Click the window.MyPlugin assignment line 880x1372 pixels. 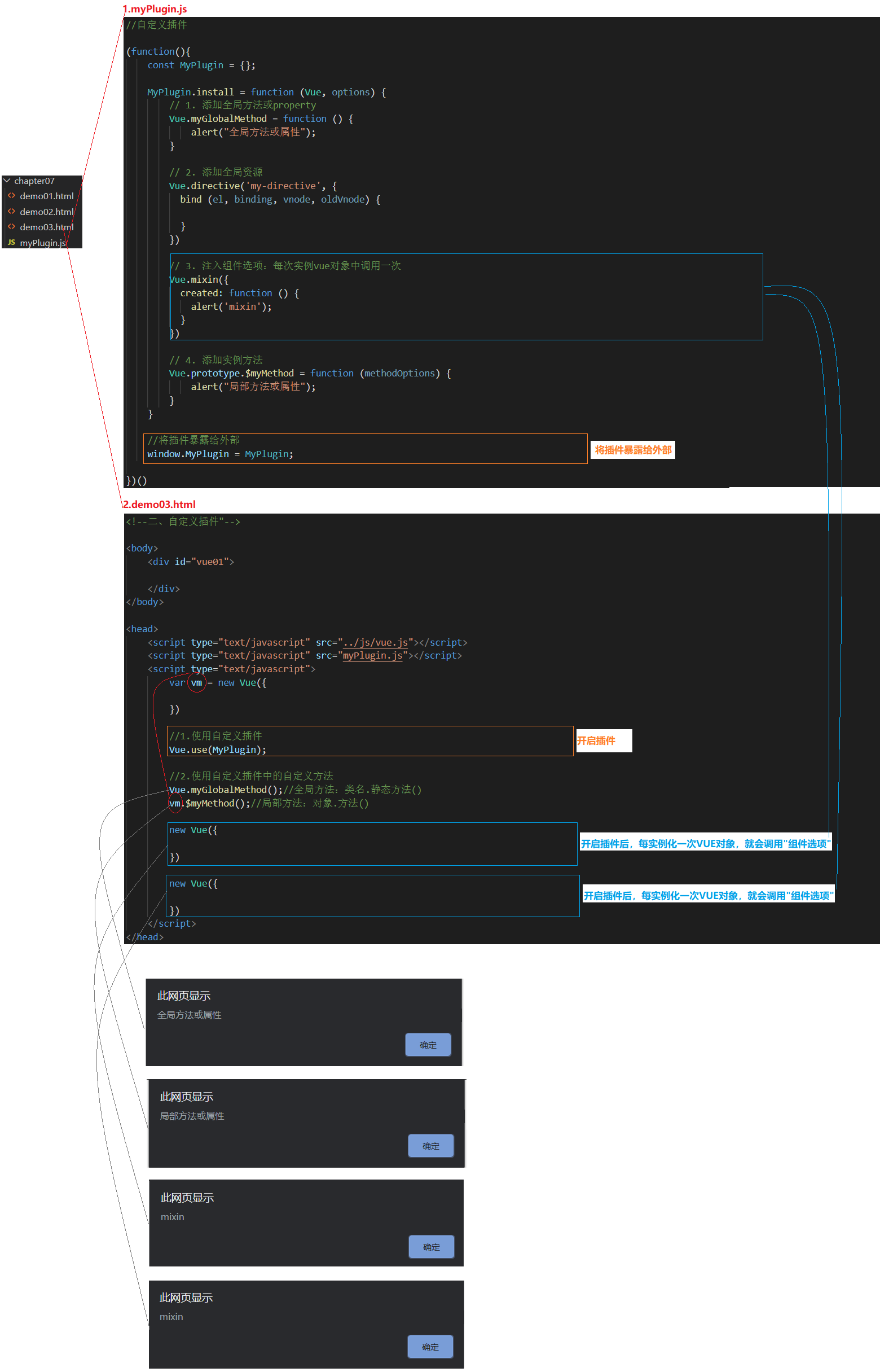point(219,454)
